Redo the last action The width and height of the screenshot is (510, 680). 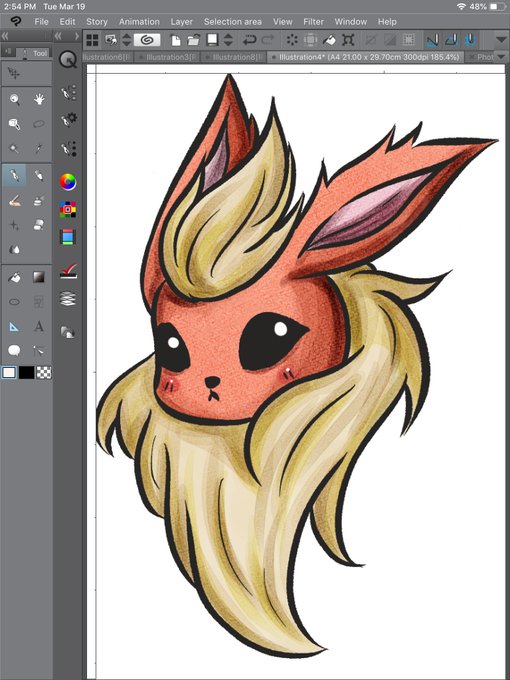tap(268, 40)
